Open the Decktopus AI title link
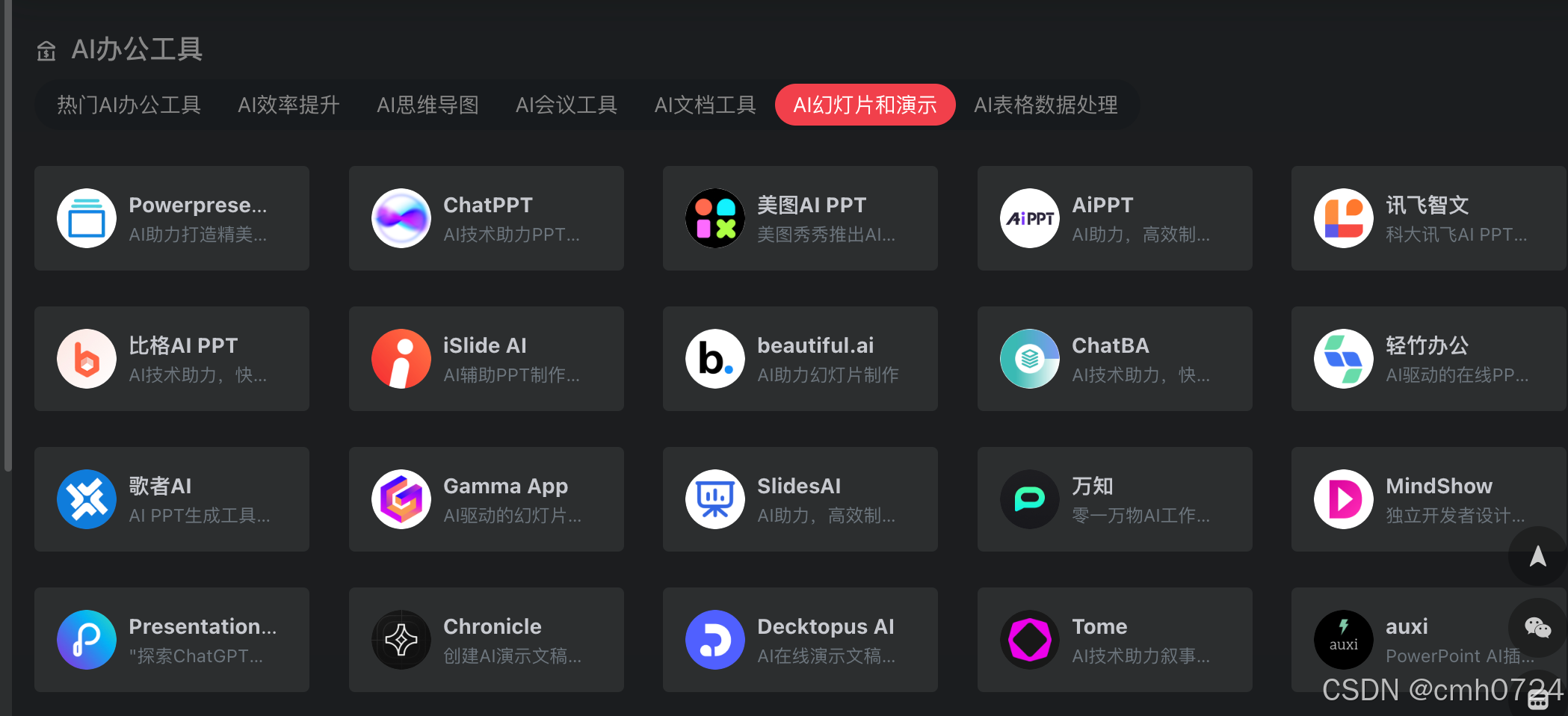Screen dimensions: 1568x716 click(x=826, y=626)
